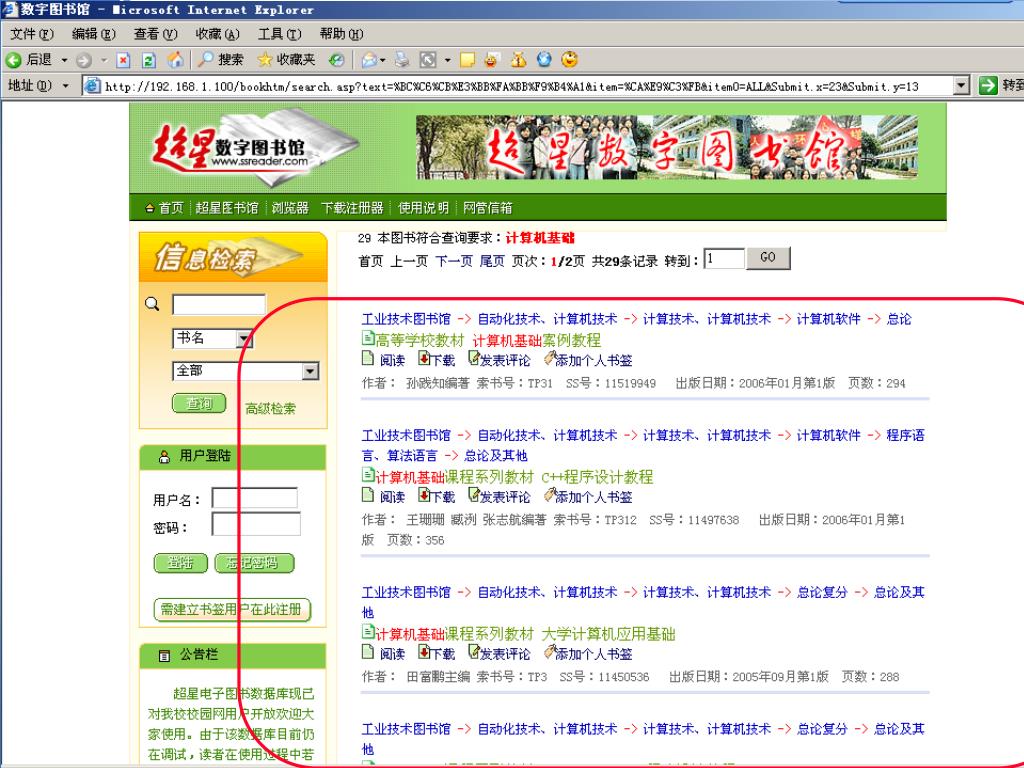Click the 转到 page number field
This screenshot has height=768, width=1024.
pos(724,259)
